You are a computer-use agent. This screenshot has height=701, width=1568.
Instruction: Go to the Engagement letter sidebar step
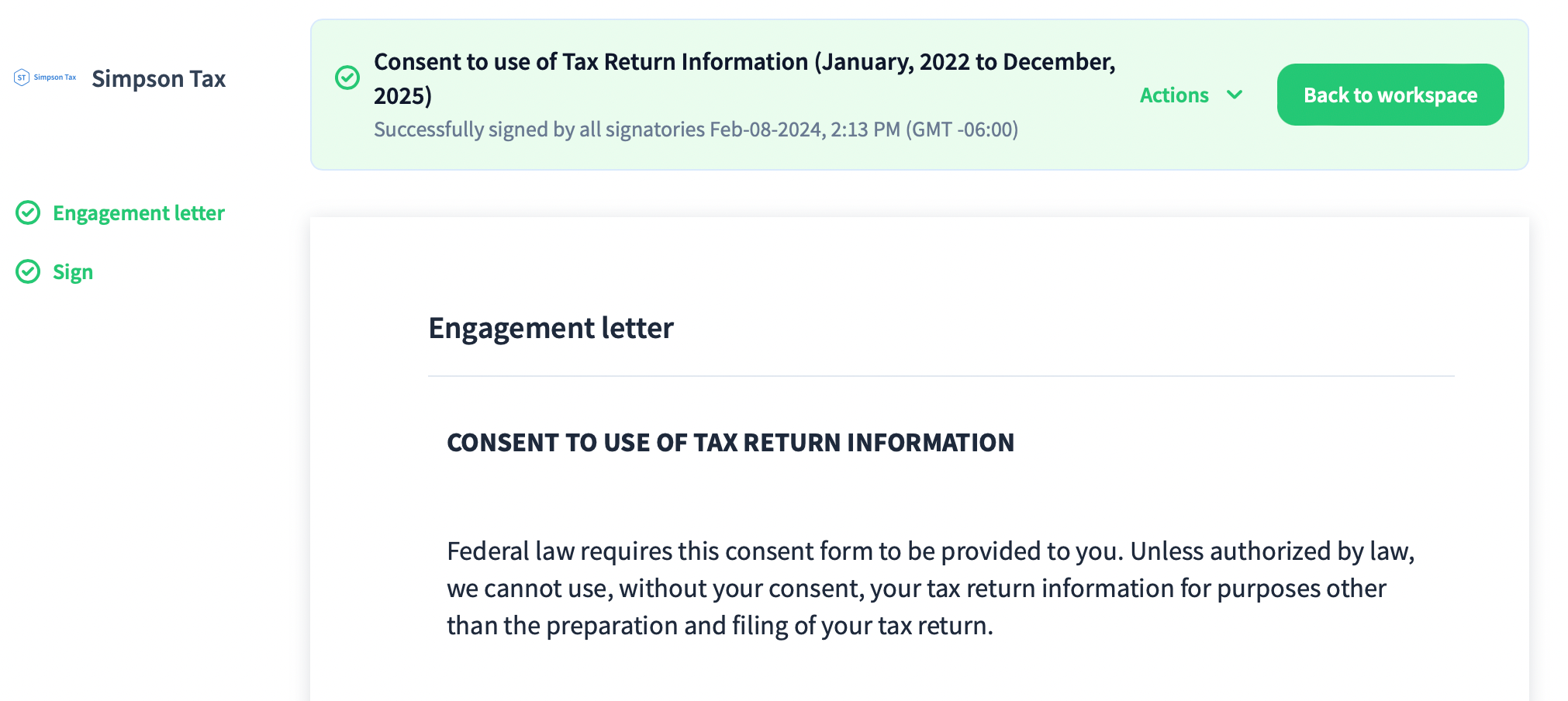coord(138,212)
